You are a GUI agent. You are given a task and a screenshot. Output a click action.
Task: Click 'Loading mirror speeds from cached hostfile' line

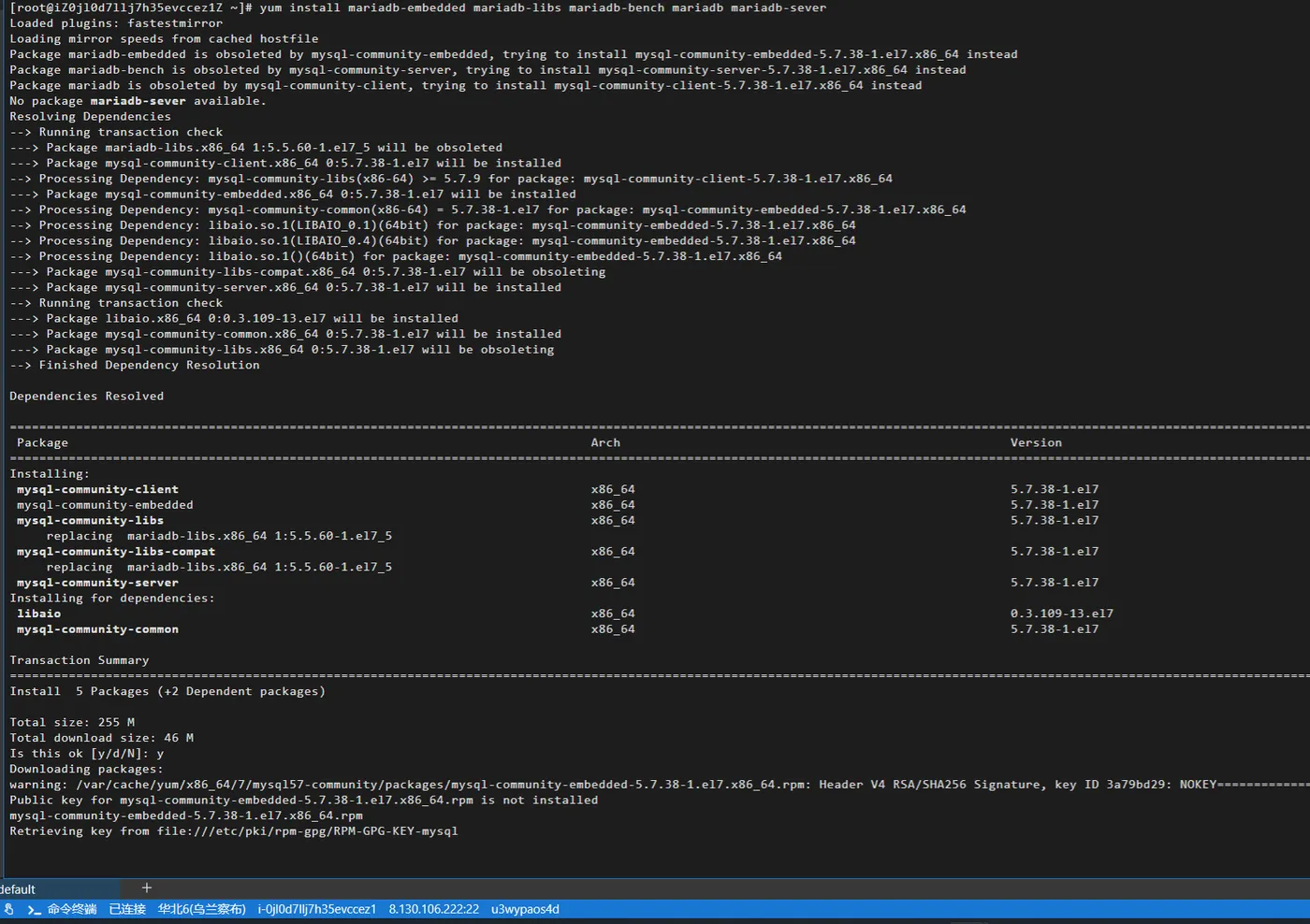click(x=164, y=39)
